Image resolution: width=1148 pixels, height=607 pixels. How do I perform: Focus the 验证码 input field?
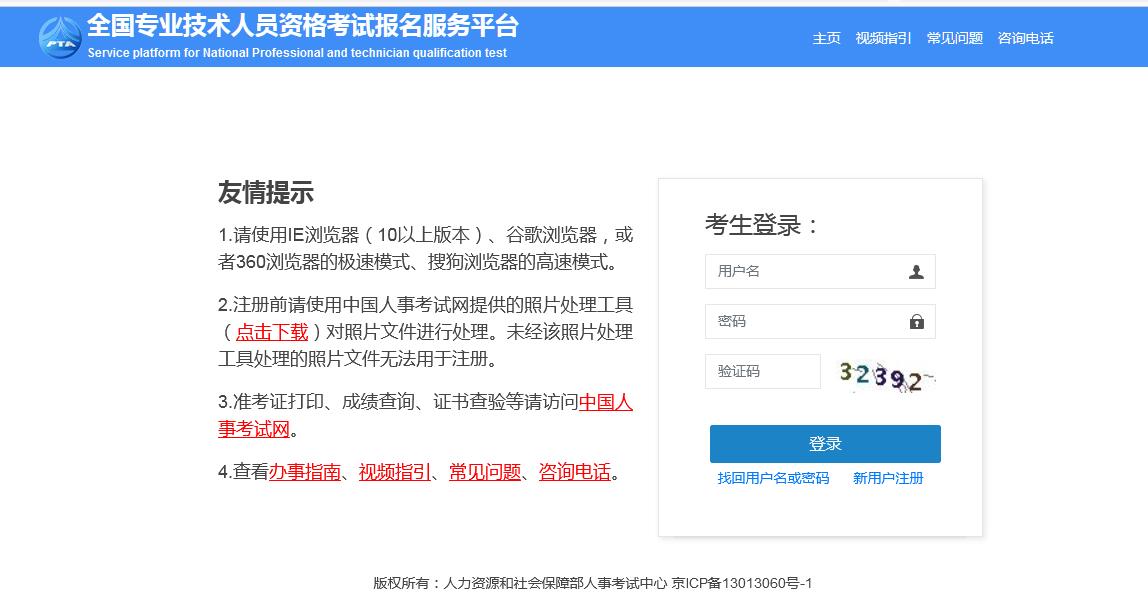pos(763,371)
